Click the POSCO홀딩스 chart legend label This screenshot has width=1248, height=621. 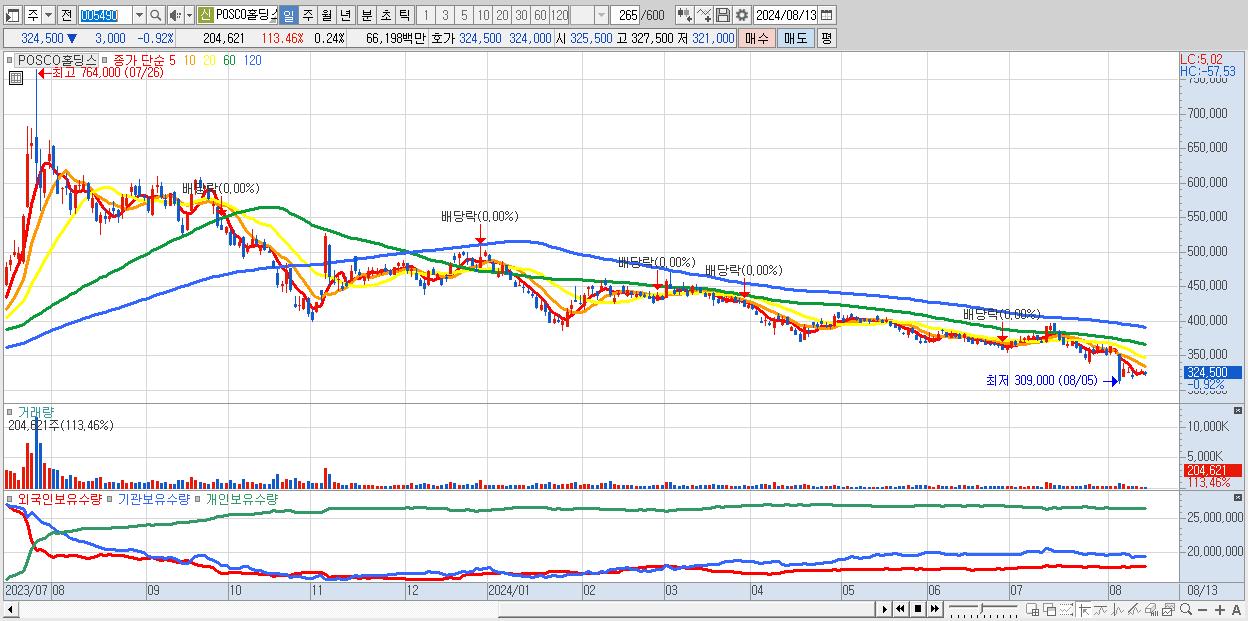pos(58,60)
